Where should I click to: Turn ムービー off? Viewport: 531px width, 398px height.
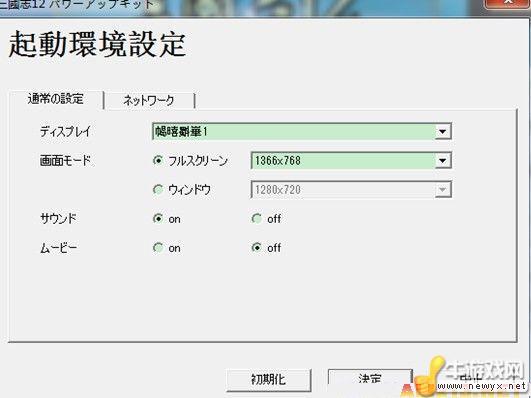pyautogui.click(x=257, y=248)
